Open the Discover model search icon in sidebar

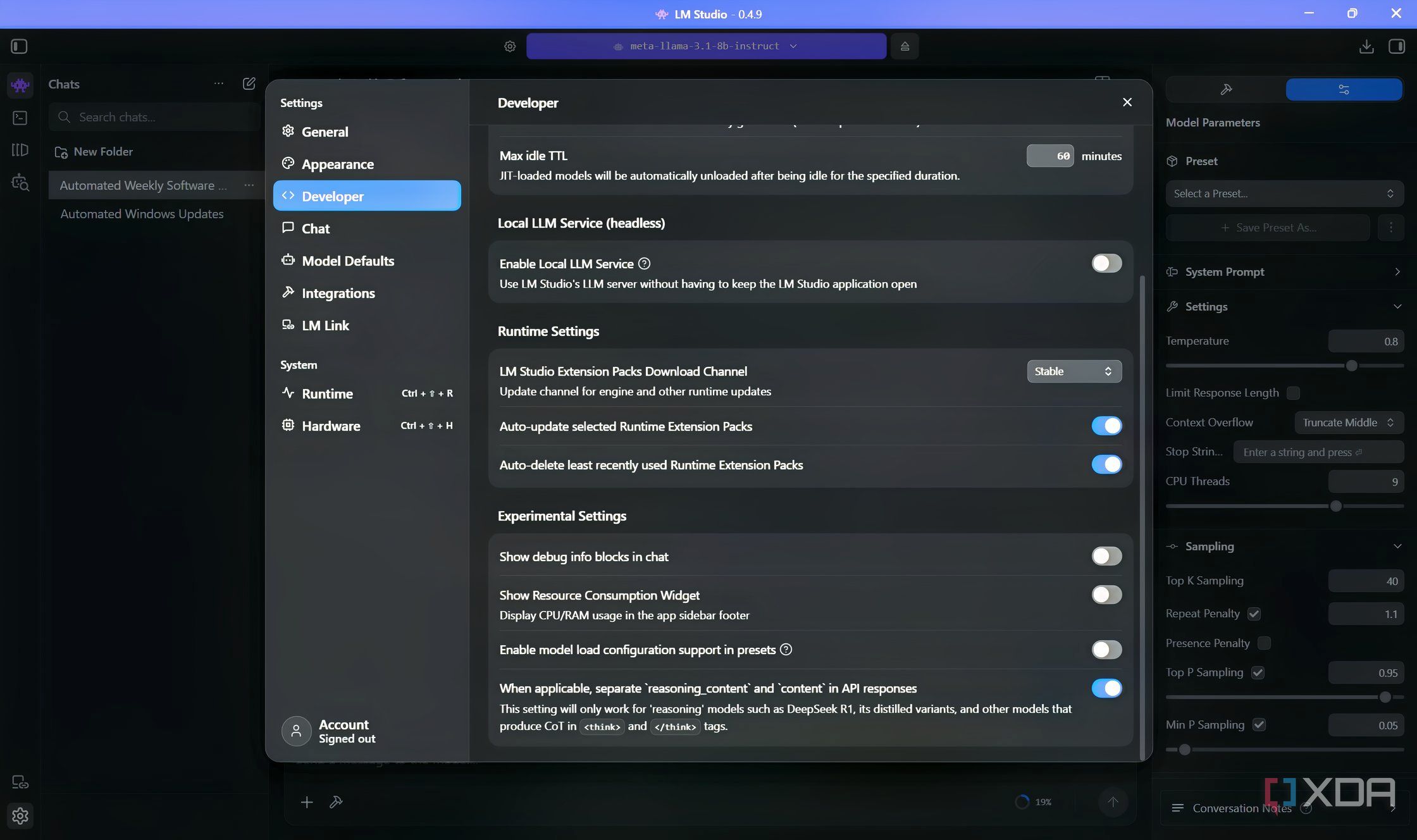[x=20, y=183]
